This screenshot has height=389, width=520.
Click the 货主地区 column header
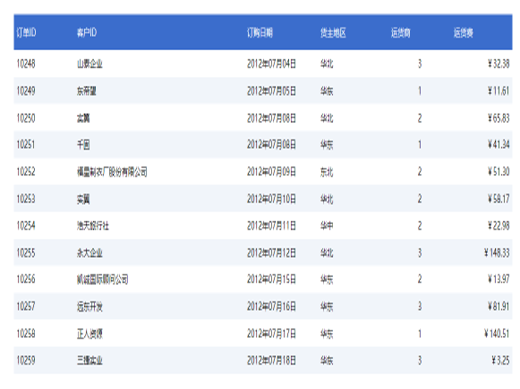pyautogui.click(x=333, y=33)
